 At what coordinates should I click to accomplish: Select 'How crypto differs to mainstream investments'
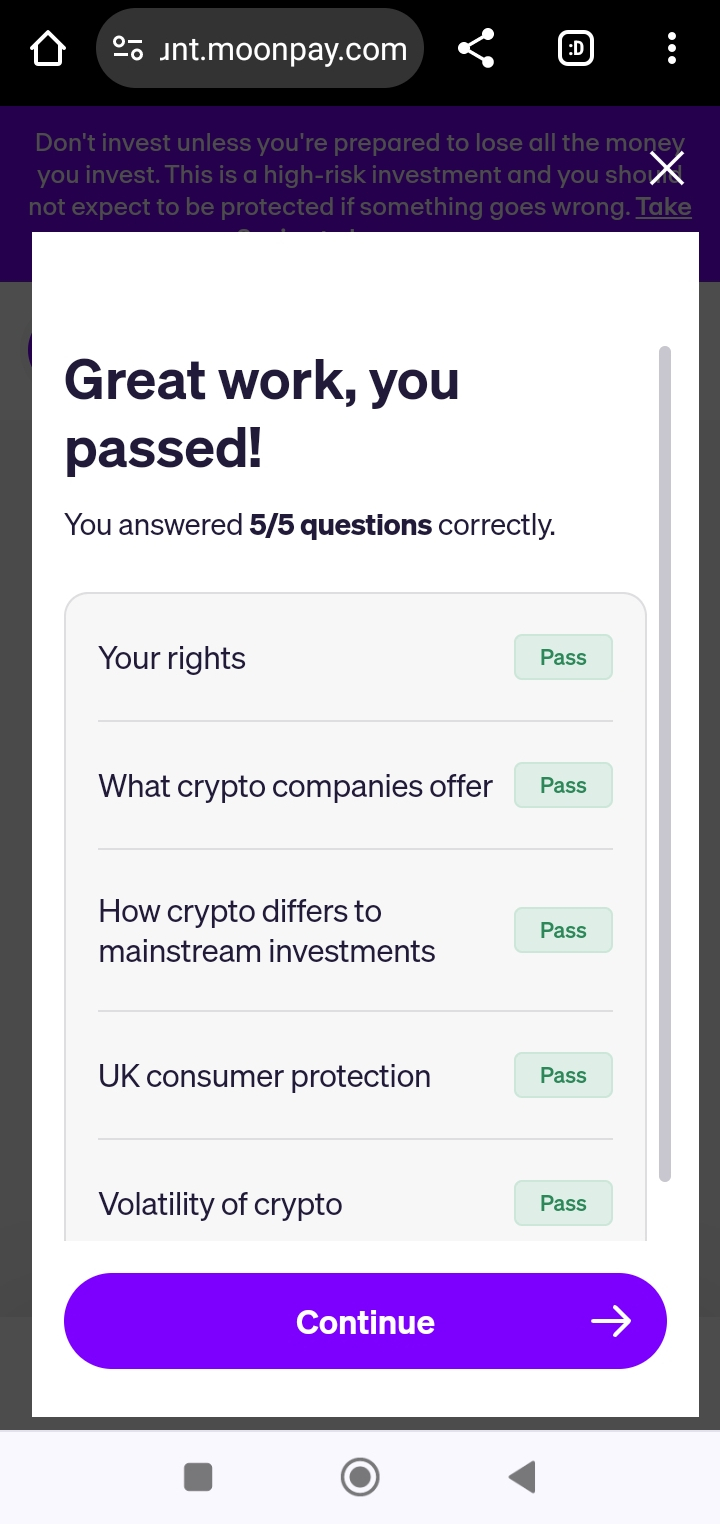tap(355, 930)
